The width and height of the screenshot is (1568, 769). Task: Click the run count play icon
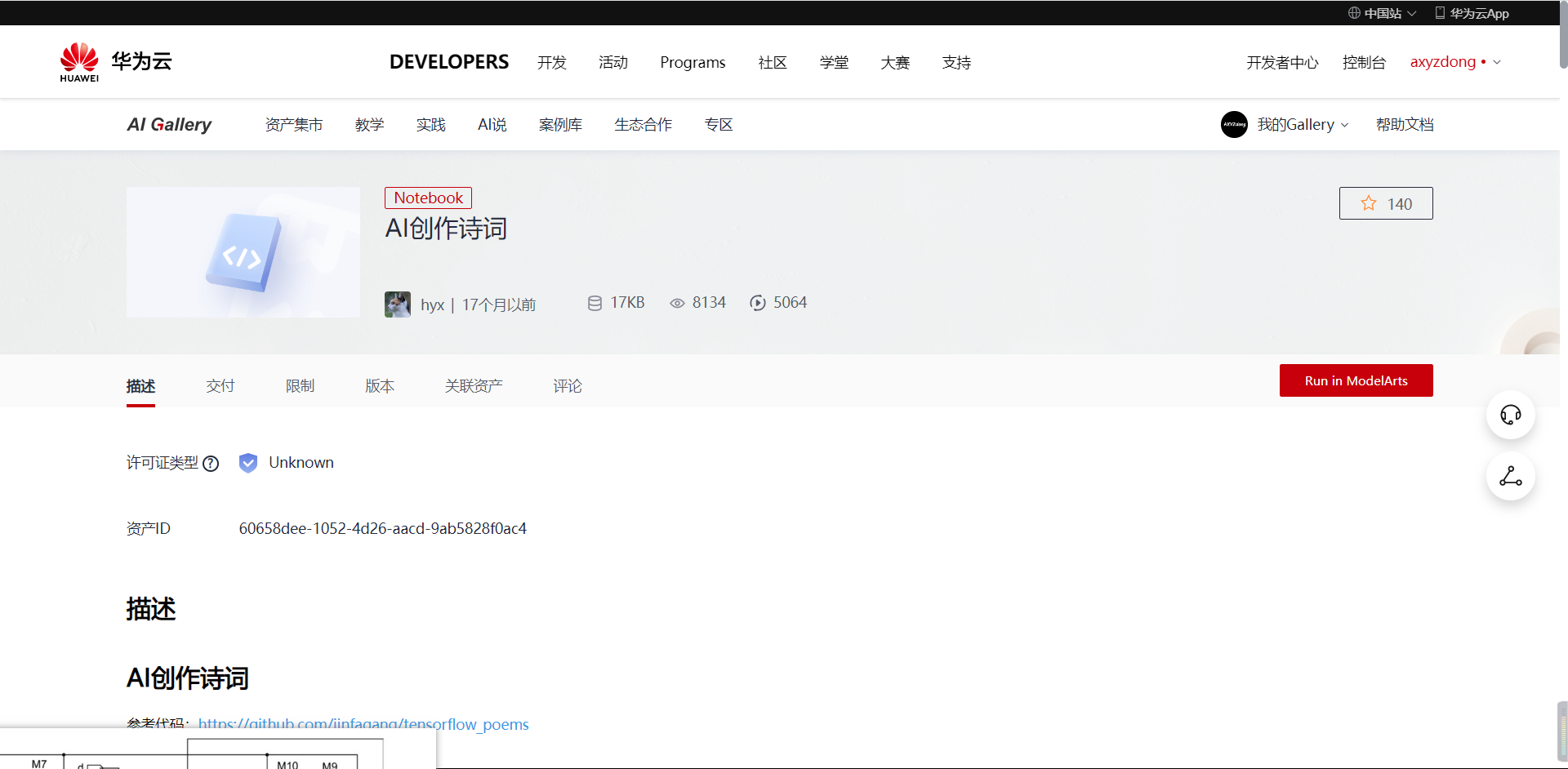click(x=758, y=303)
